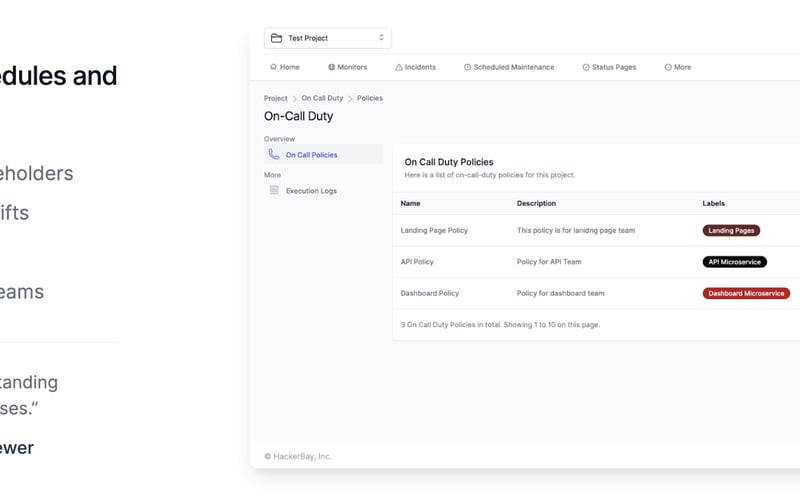
Task: Open the Incidents nav item
Action: (415, 67)
